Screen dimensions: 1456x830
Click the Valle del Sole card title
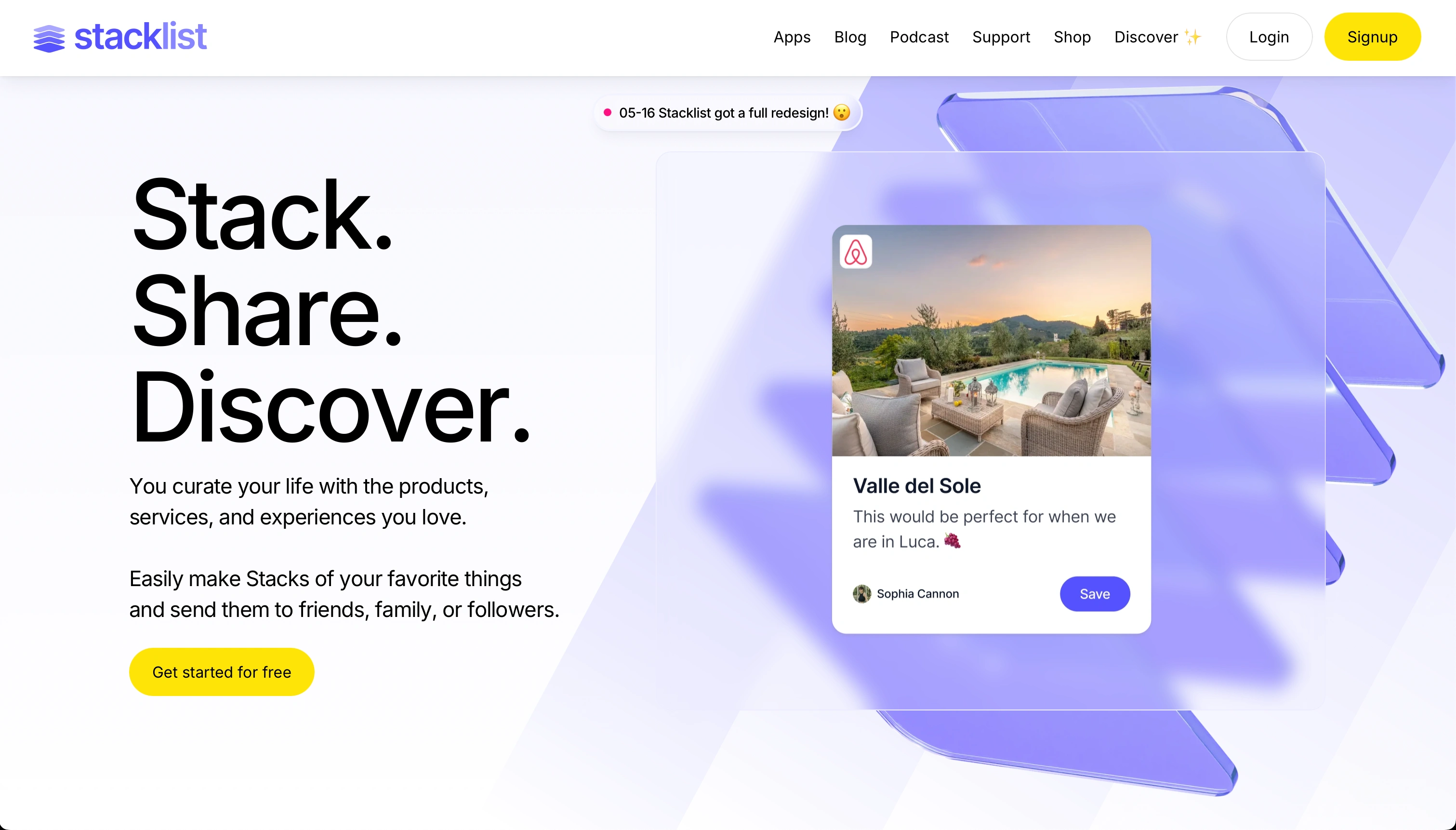pyautogui.click(x=916, y=486)
